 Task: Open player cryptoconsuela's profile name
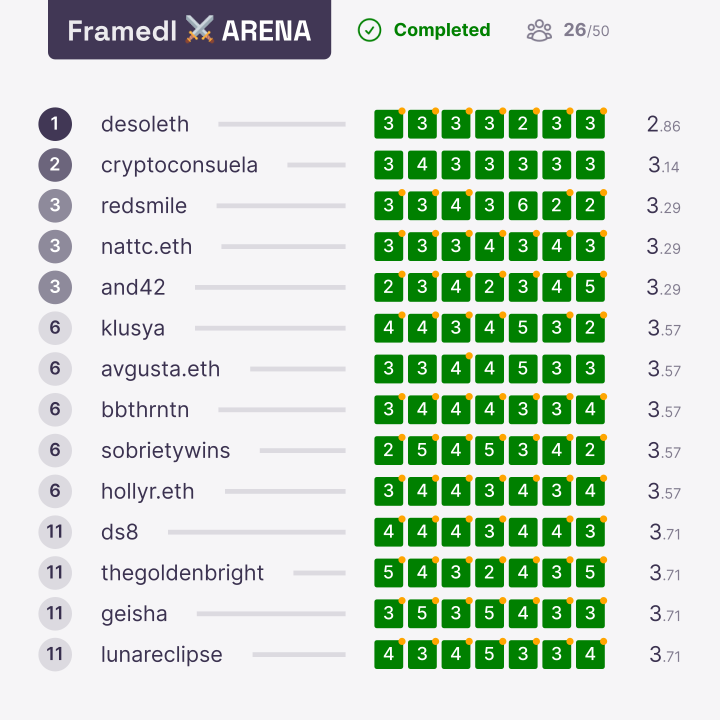click(x=179, y=165)
